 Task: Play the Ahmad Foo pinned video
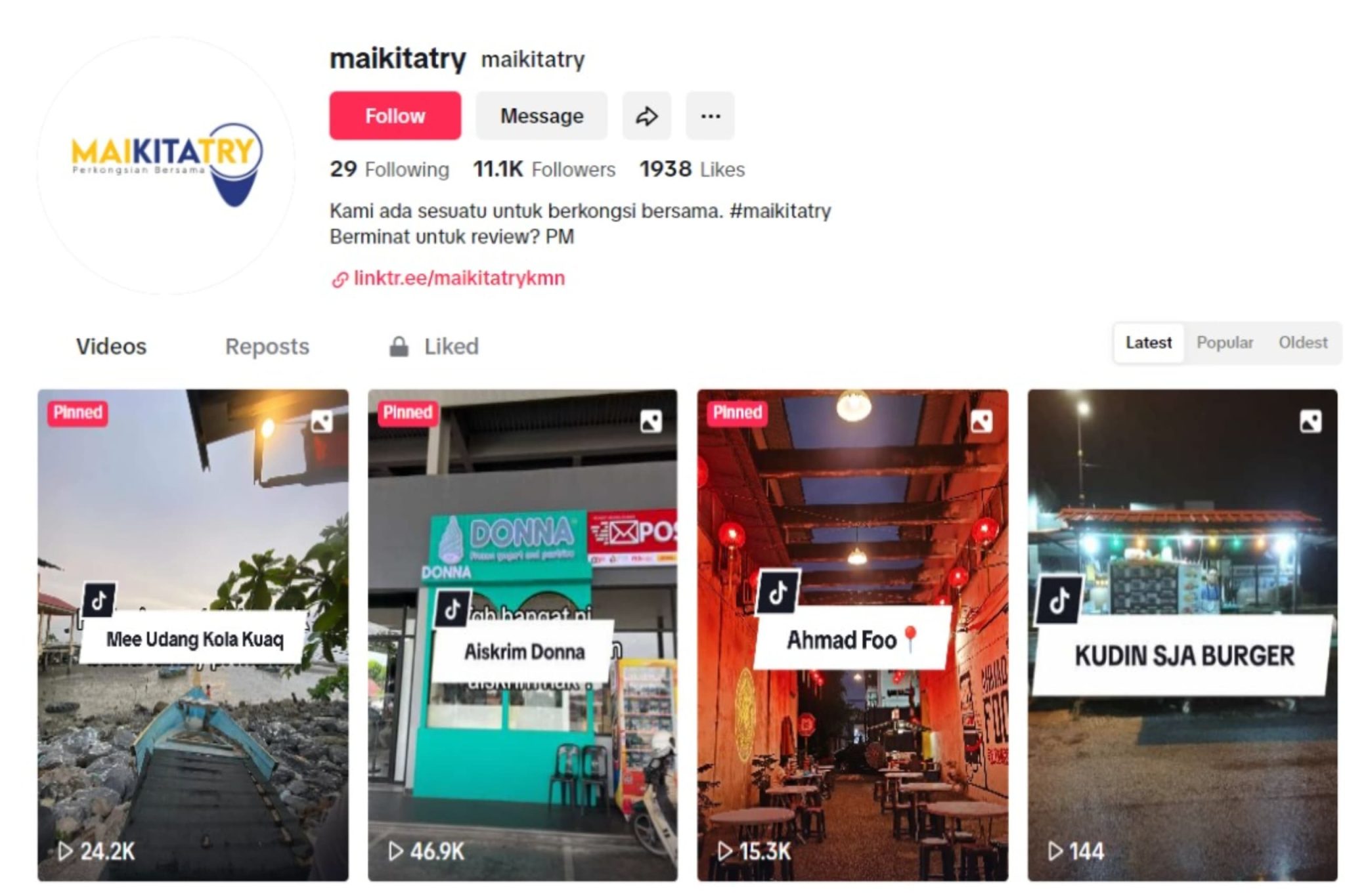pyautogui.click(x=852, y=635)
